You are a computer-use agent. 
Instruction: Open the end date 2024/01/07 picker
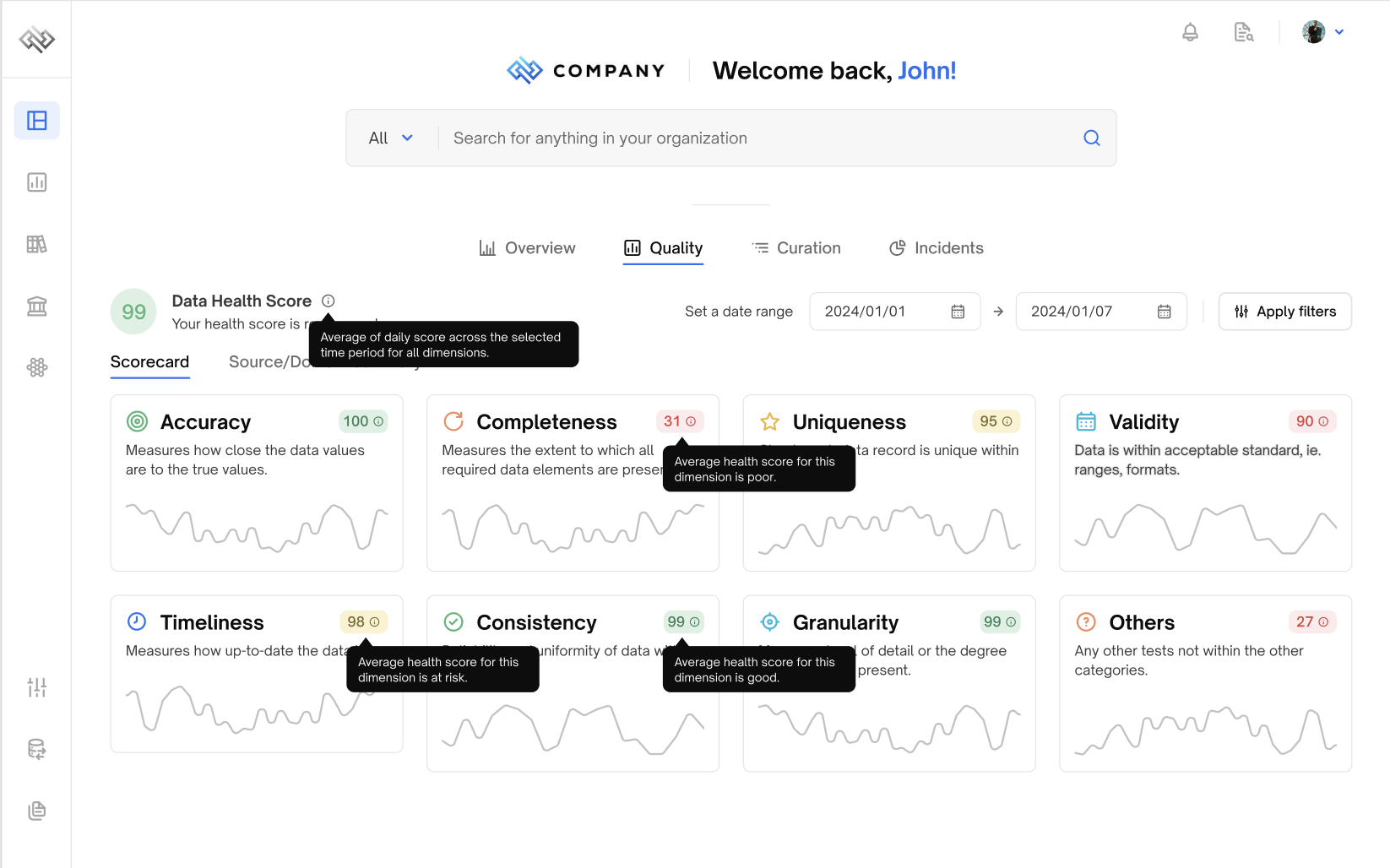point(1164,312)
